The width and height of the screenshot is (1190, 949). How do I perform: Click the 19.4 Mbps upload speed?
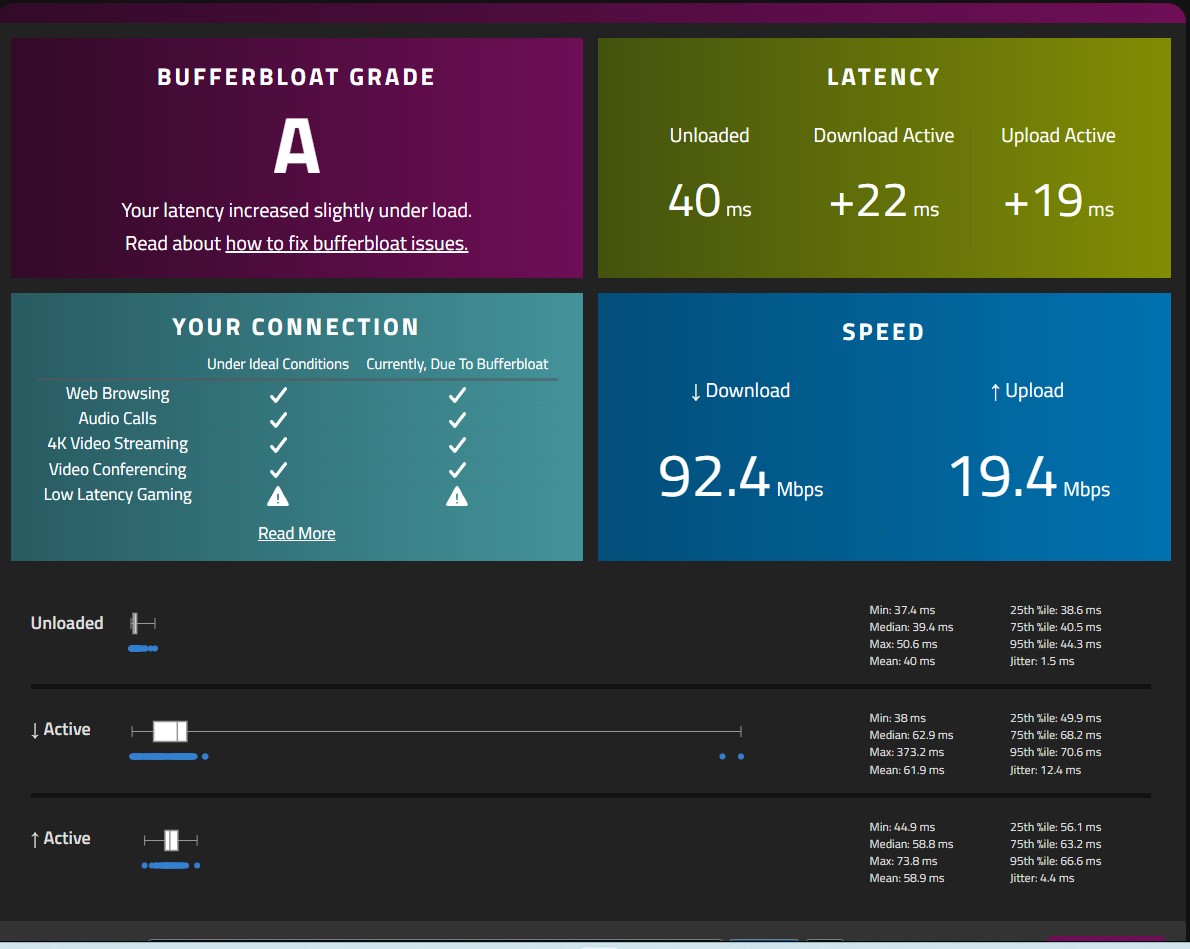1030,478
